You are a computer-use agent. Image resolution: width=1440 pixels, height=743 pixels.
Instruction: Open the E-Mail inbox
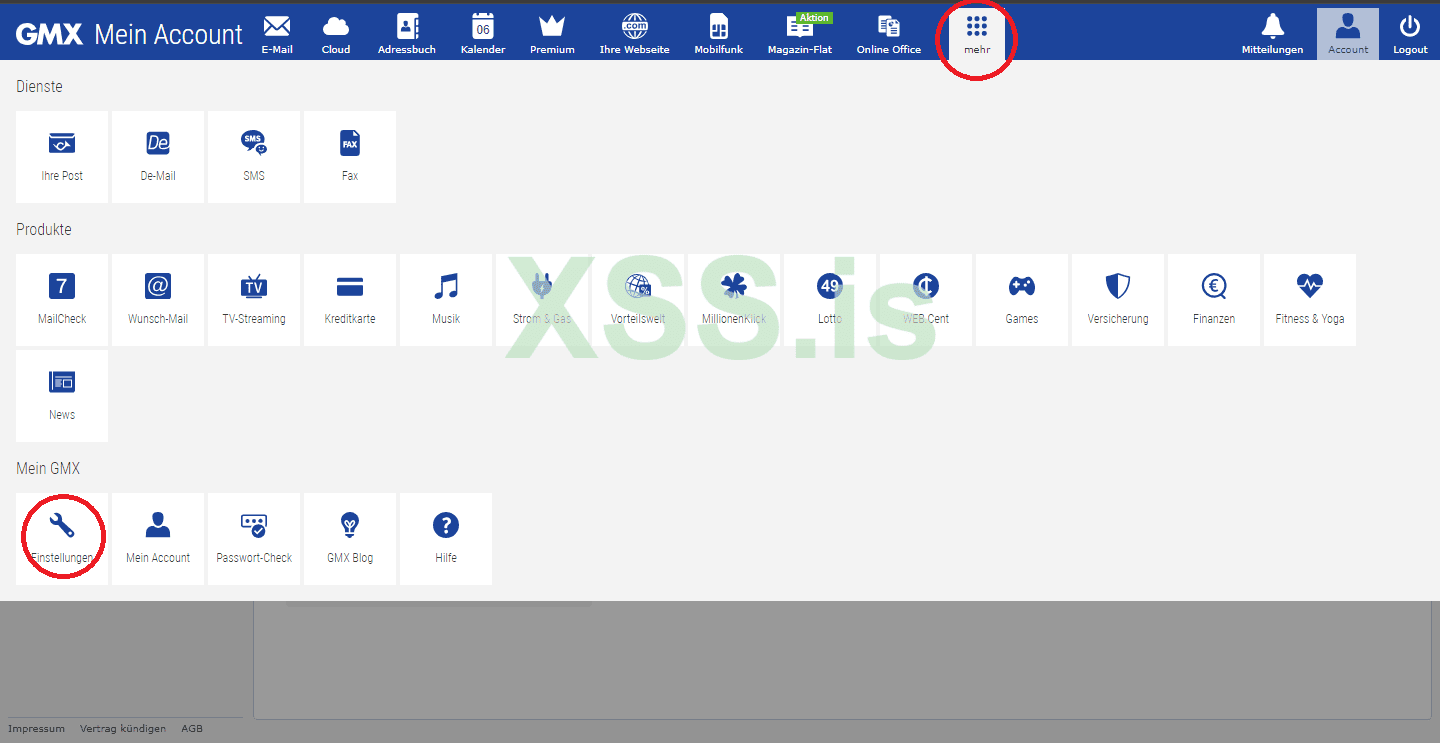coord(277,34)
